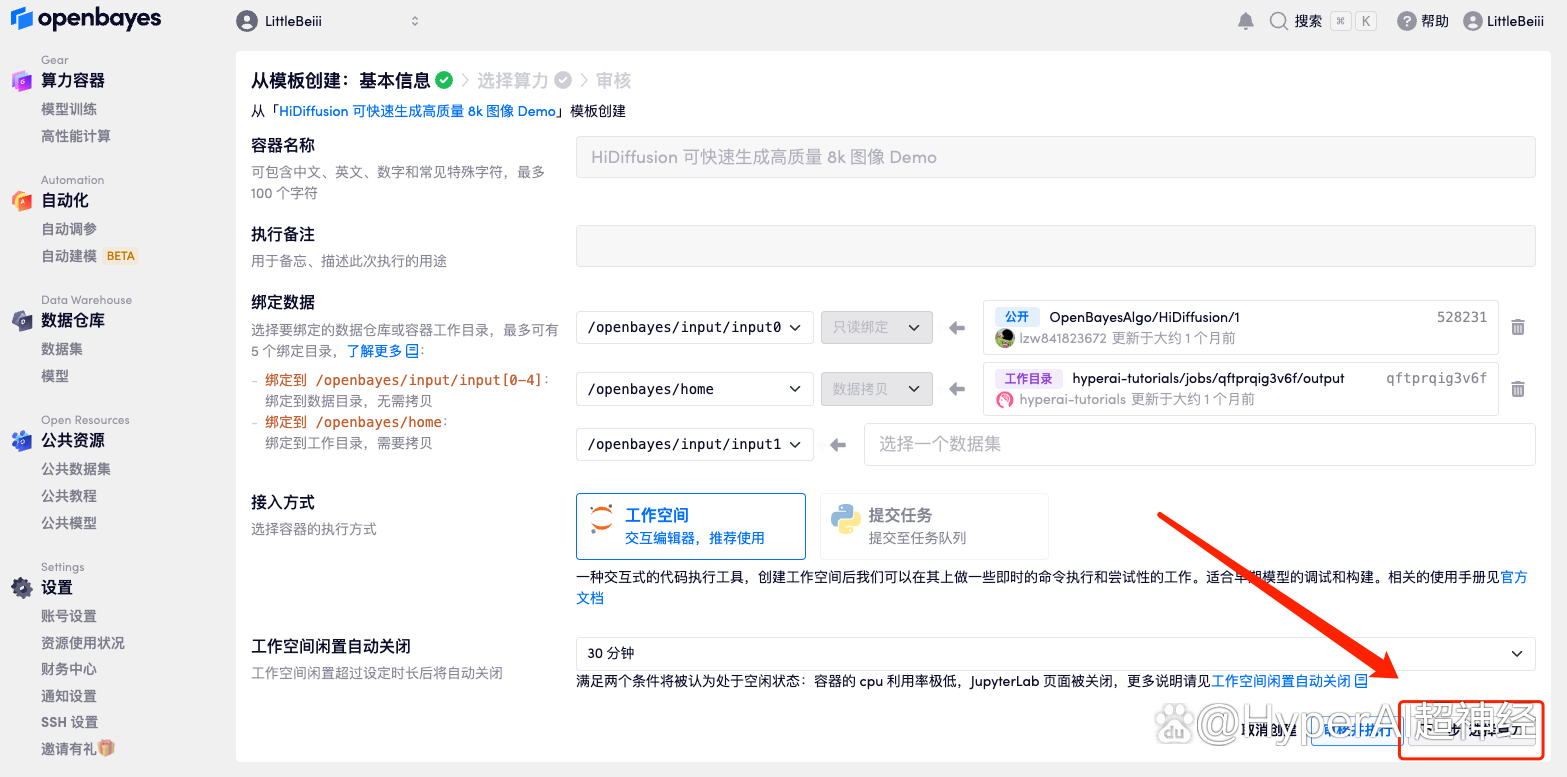Jump to the 审核 step in breadcrumb

(x=613, y=80)
